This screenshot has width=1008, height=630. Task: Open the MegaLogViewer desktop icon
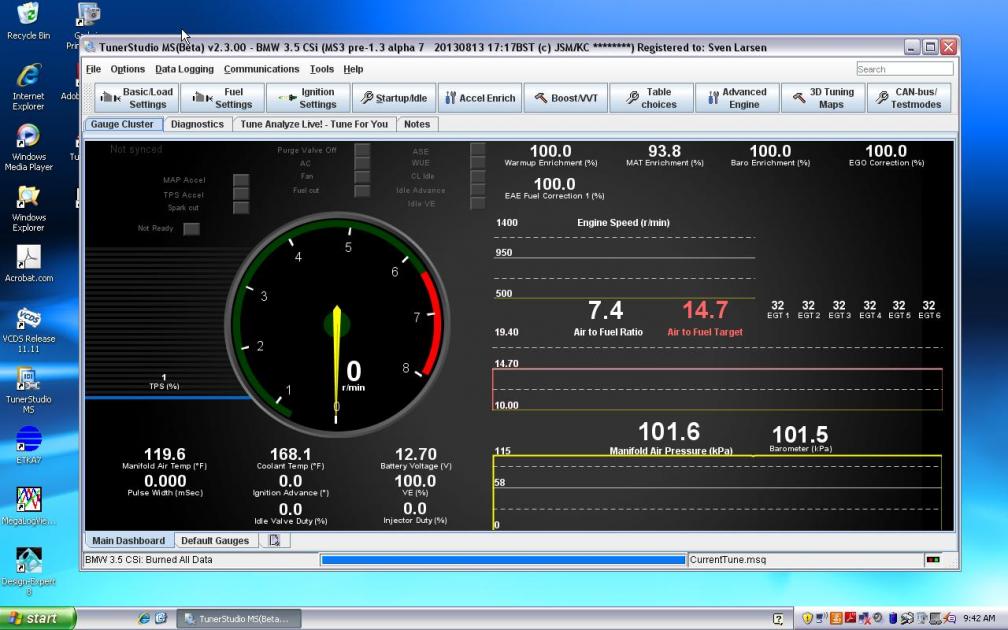[28, 506]
